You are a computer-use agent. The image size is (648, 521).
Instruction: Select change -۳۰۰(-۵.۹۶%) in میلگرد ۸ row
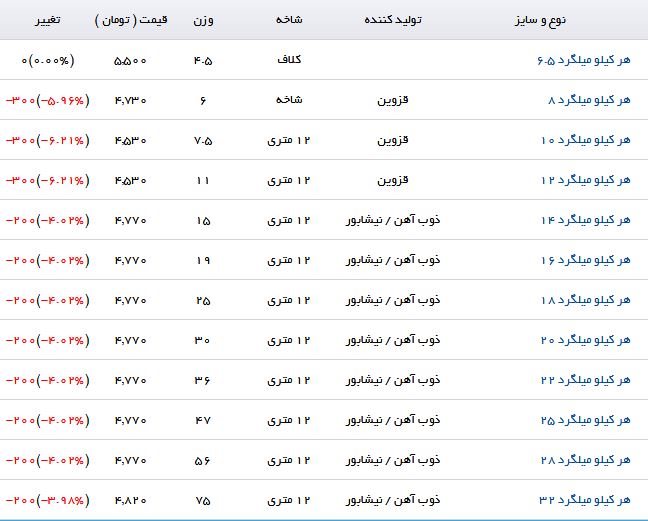tap(48, 101)
